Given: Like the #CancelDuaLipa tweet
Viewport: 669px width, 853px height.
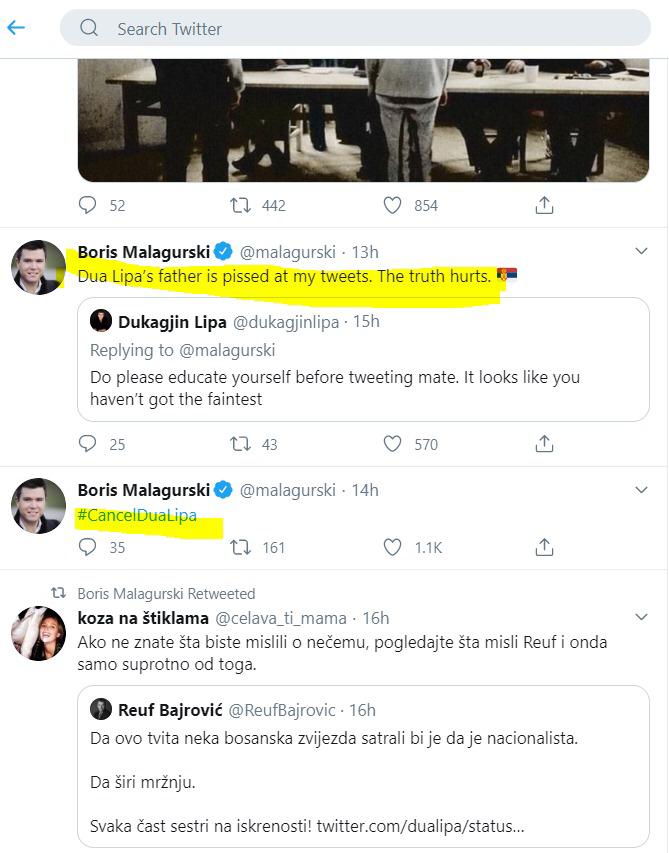Looking at the screenshot, I should [x=392, y=547].
